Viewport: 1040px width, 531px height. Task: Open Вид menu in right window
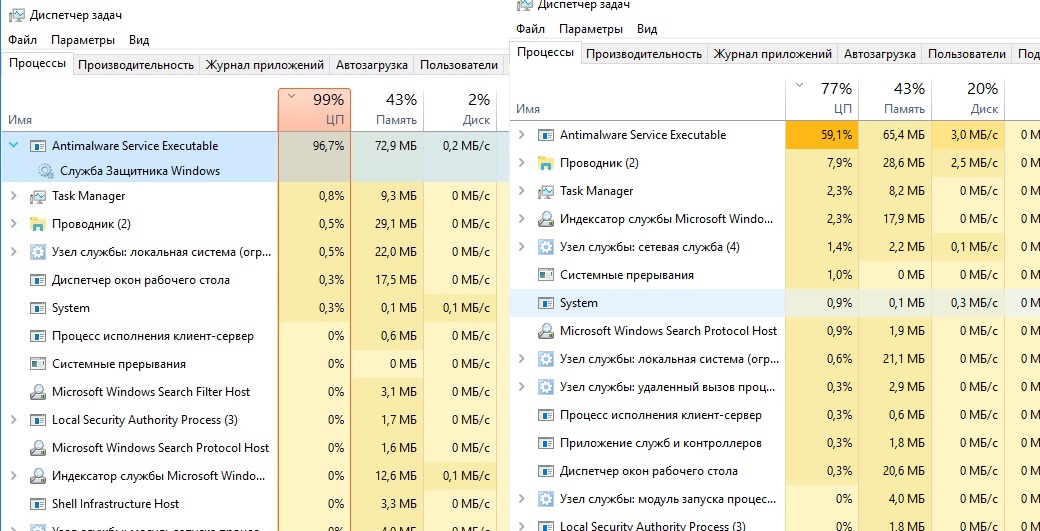[647, 29]
